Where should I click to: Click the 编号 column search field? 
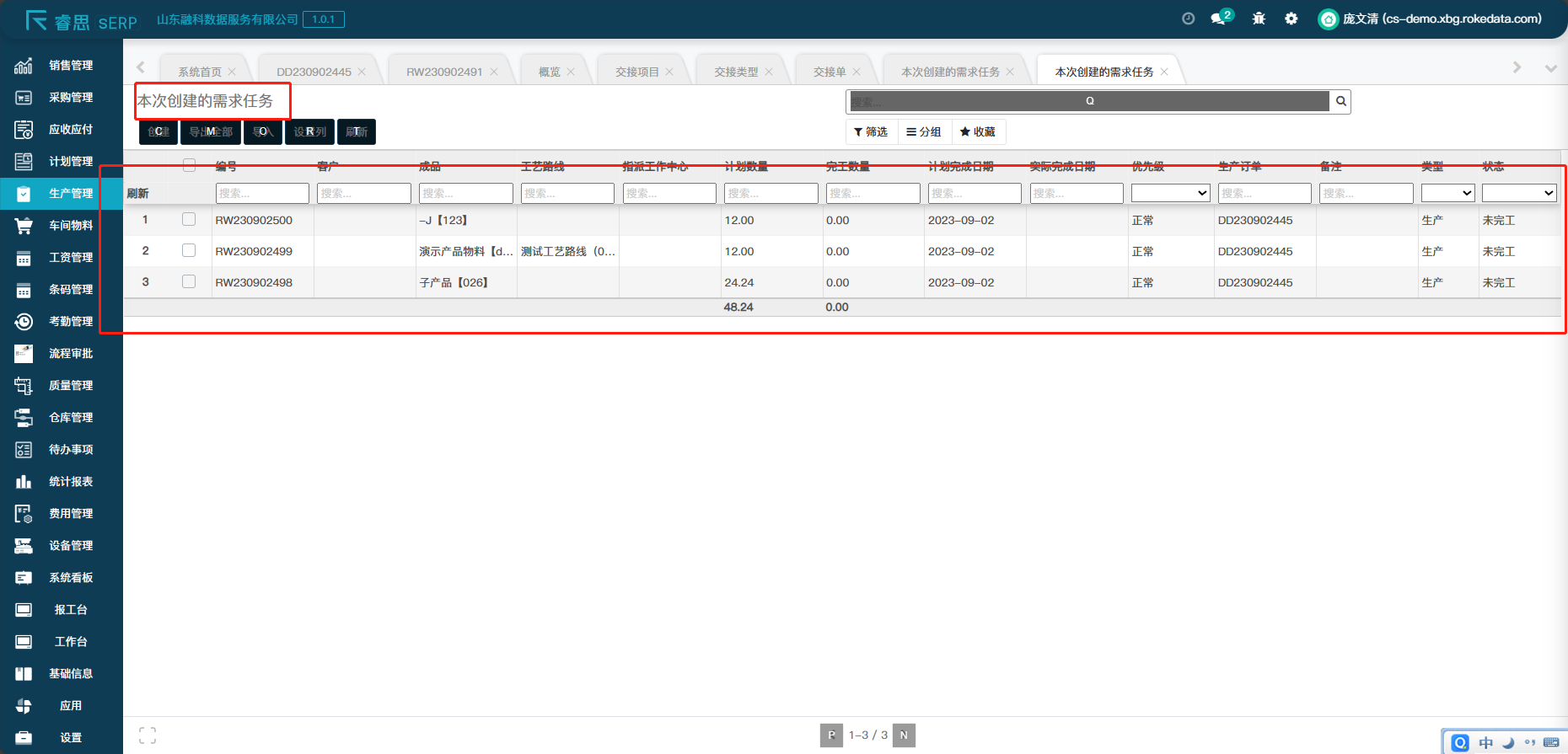262,193
